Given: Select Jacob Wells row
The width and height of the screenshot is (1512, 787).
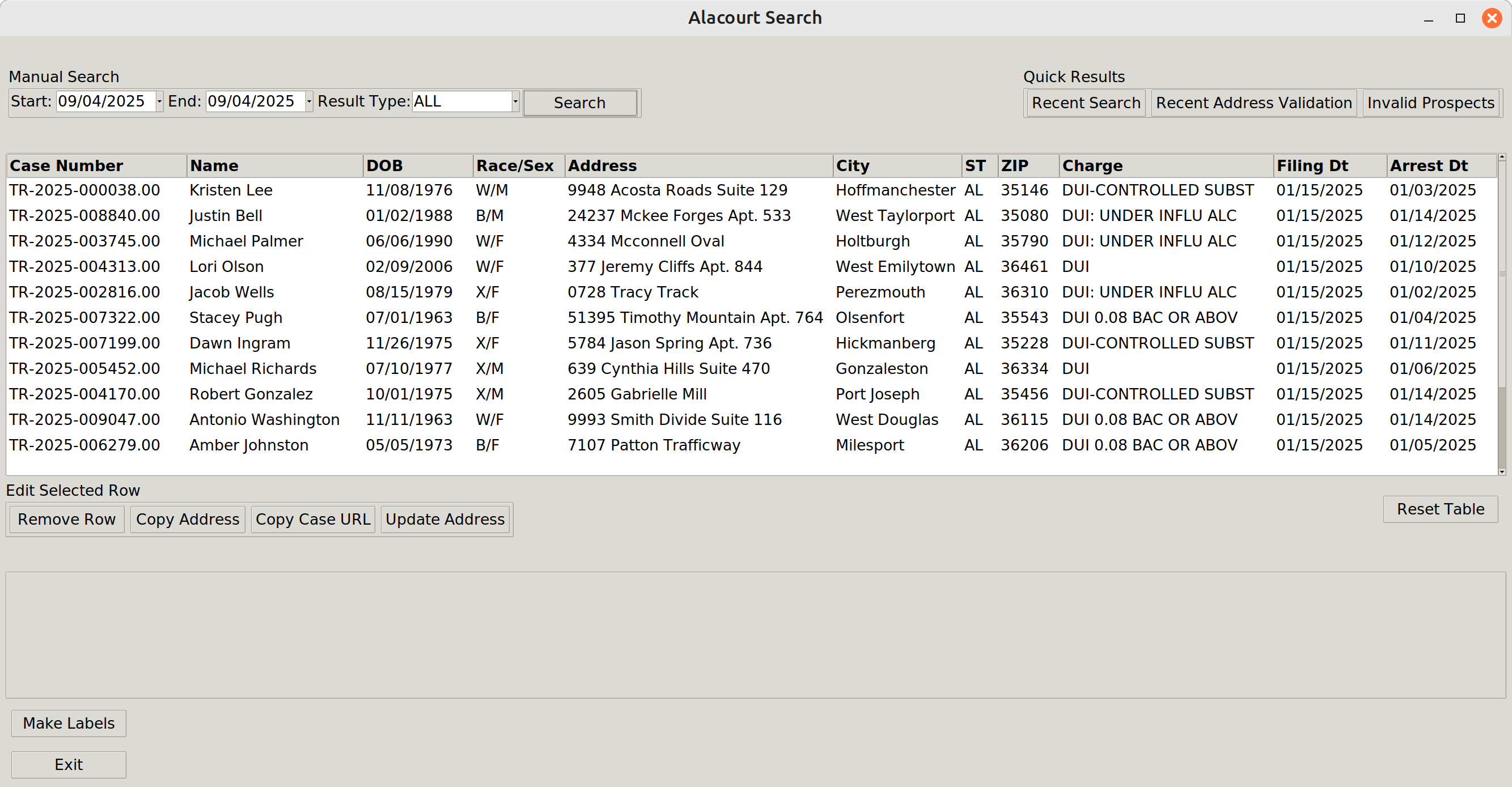Looking at the screenshot, I should [x=751, y=292].
